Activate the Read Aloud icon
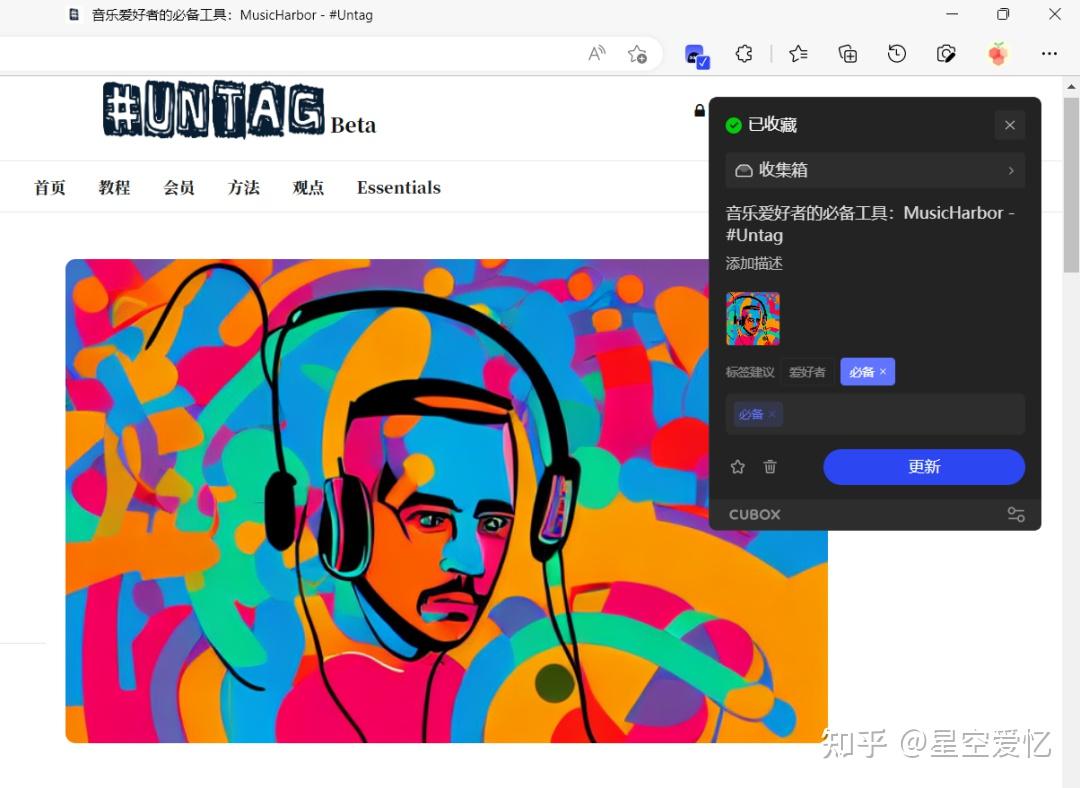This screenshot has width=1080, height=788. 596,54
